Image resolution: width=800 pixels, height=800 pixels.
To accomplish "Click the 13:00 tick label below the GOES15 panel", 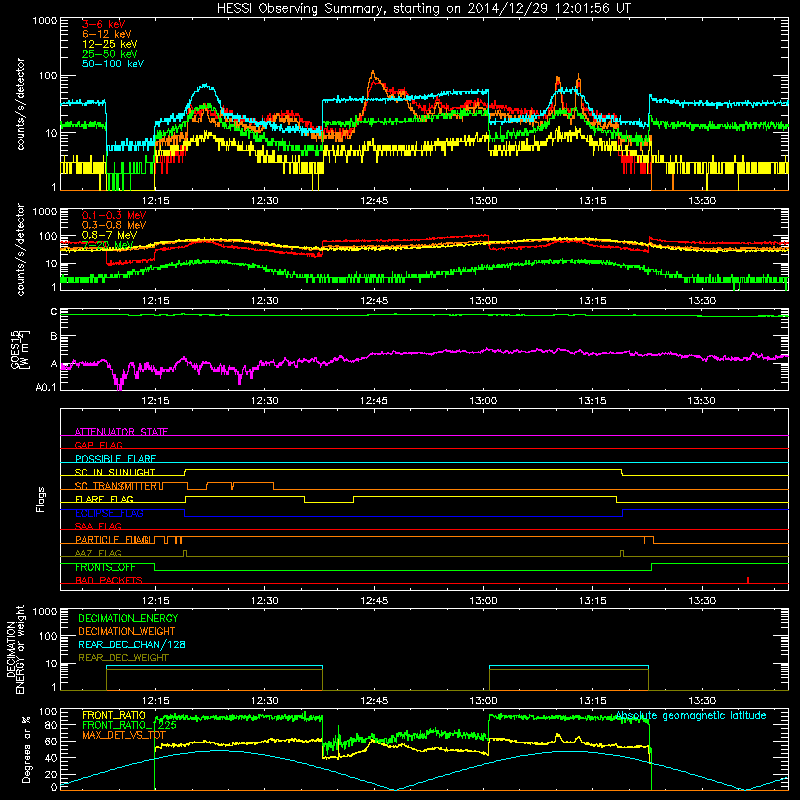I will point(483,401).
